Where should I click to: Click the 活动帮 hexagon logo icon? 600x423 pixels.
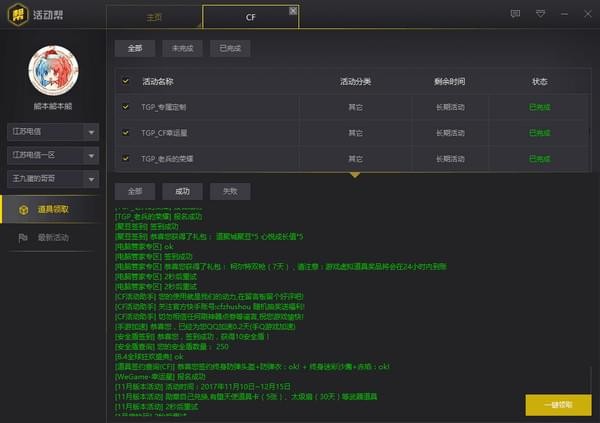(18, 15)
